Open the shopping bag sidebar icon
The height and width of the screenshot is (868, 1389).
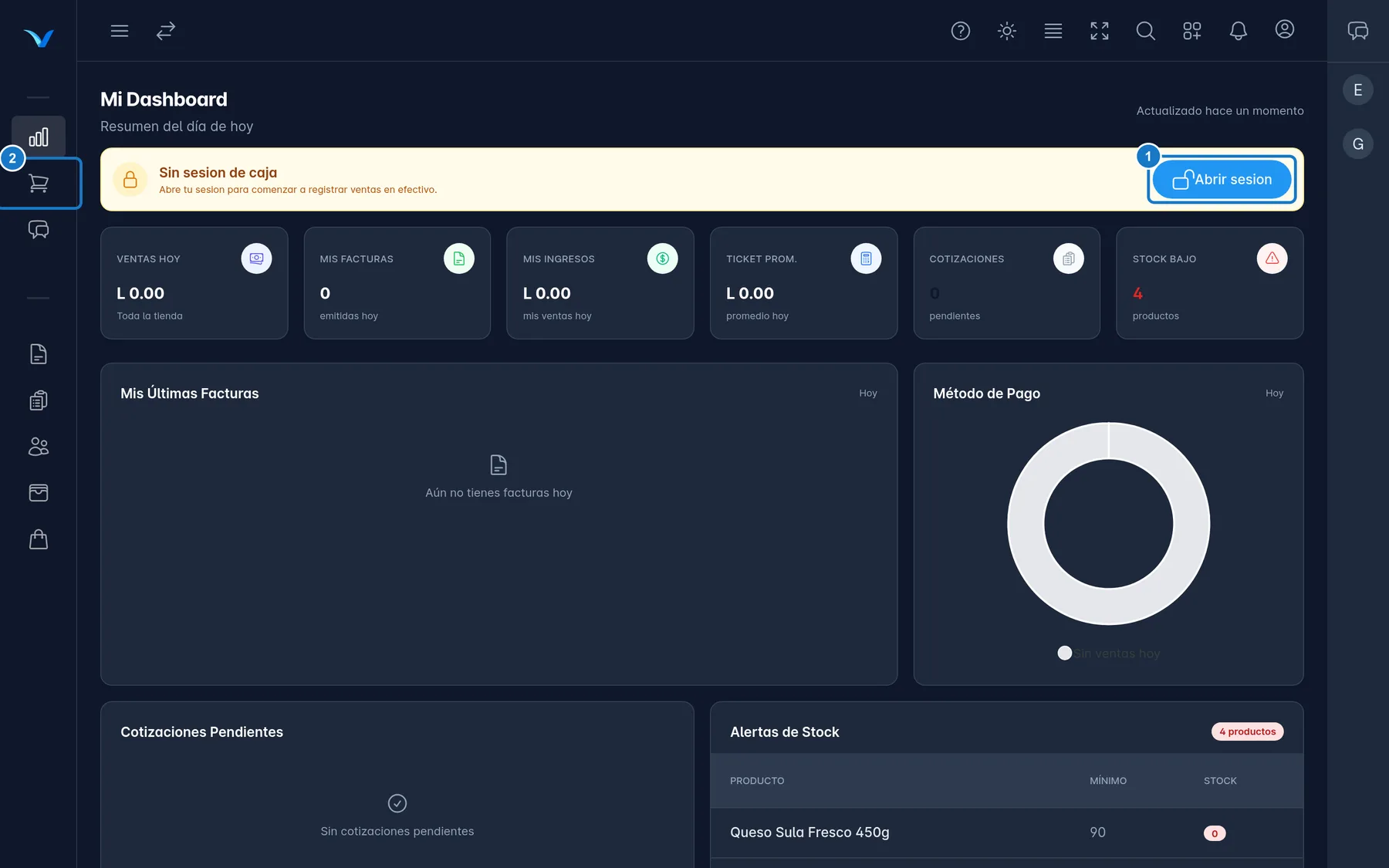pos(39,539)
